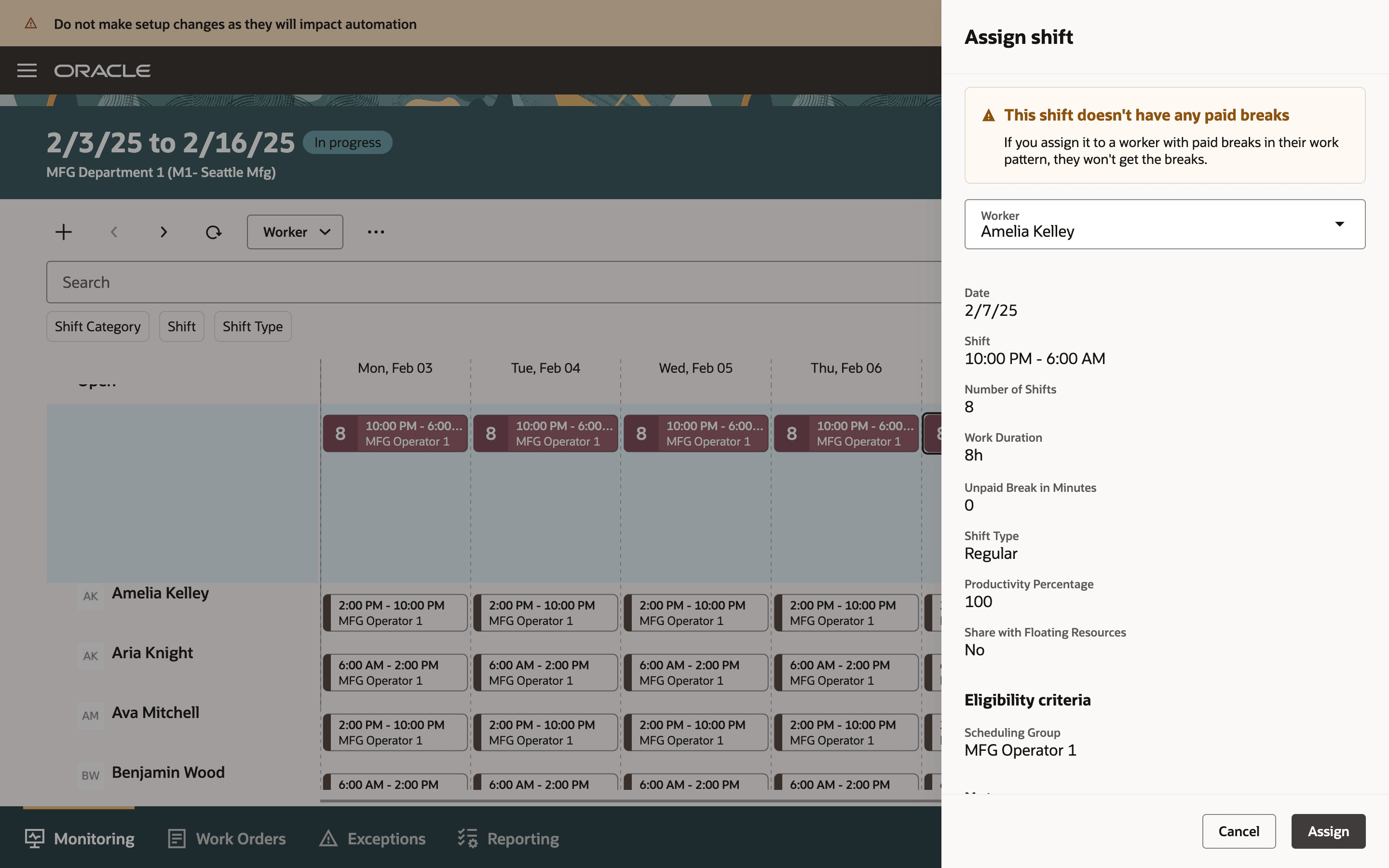
Task: Expand the Worker view dropdown
Action: [295, 232]
